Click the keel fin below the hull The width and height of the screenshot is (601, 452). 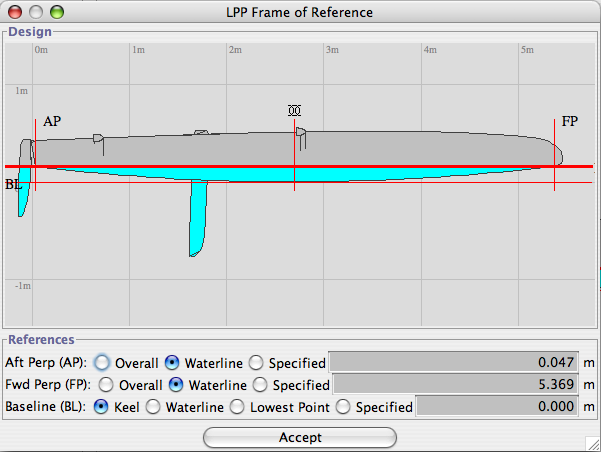(198, 219)
